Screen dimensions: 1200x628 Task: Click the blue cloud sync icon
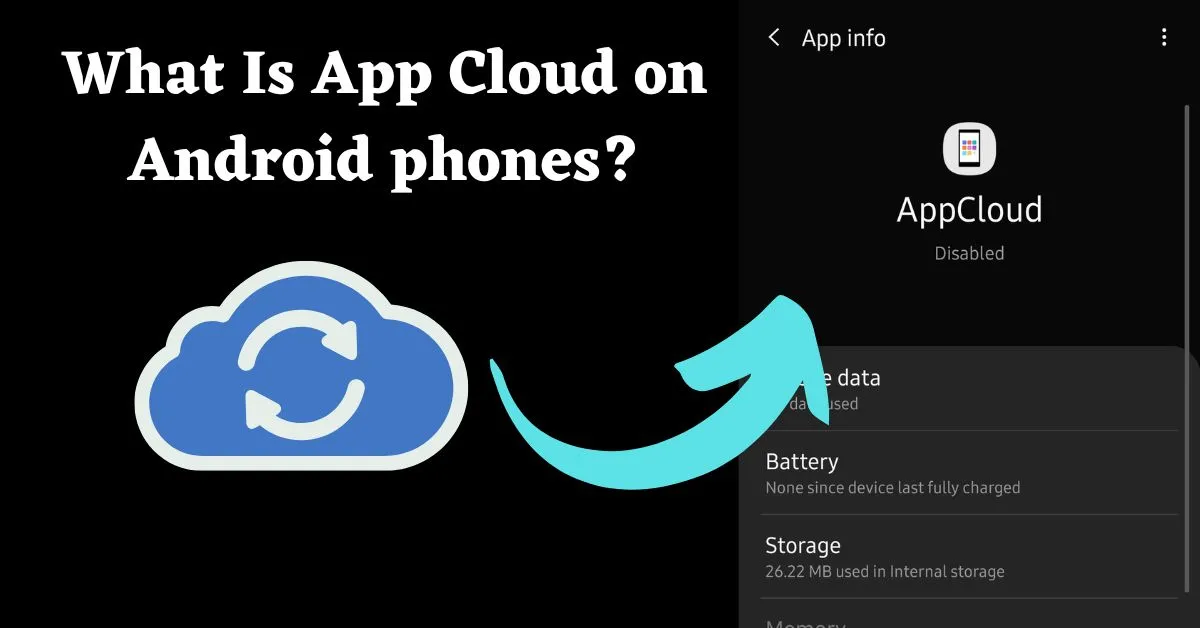pos(301,365)
